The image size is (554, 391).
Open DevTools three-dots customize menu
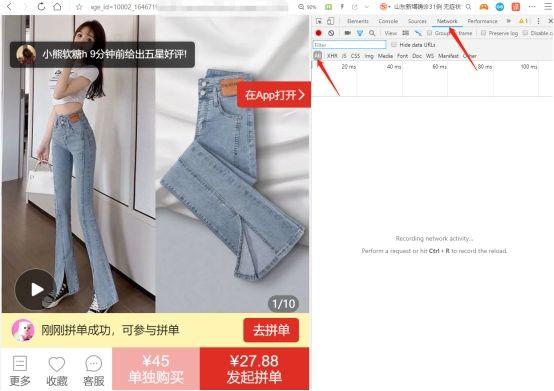click(538, 21)
